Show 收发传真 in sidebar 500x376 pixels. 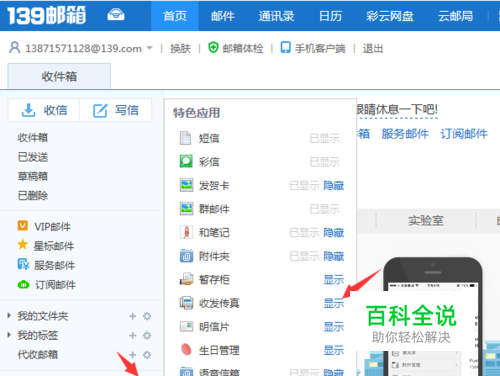[x=334, y=303]
